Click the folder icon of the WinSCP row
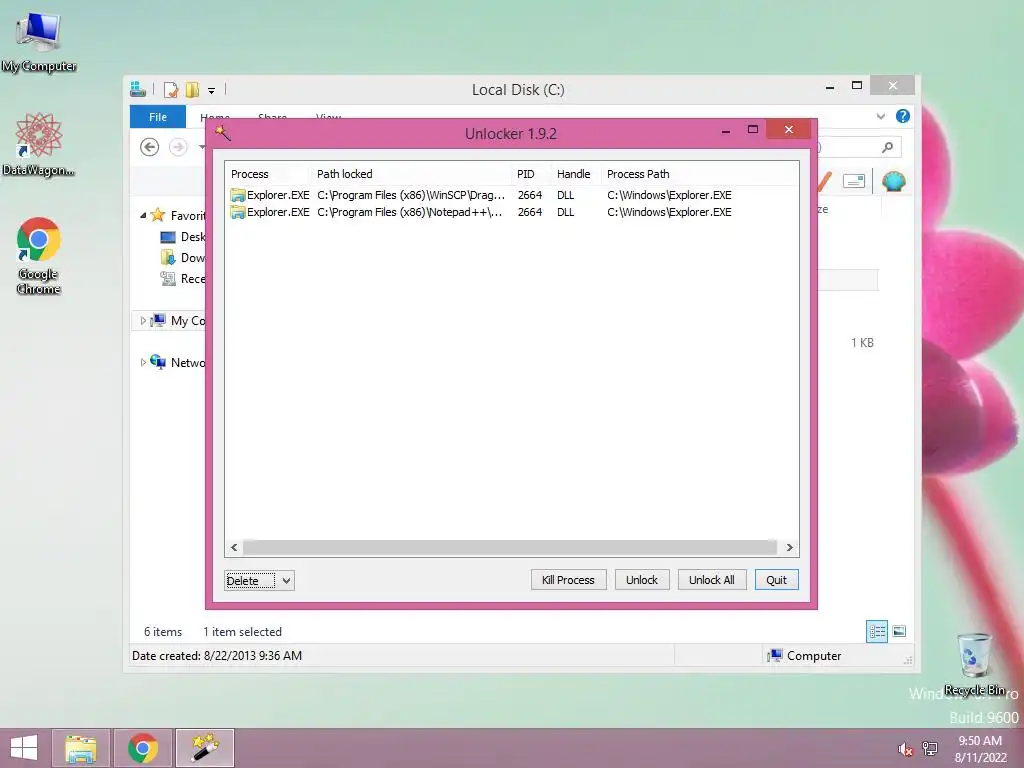The image size is (1024, 768). [x=238, y=195]
